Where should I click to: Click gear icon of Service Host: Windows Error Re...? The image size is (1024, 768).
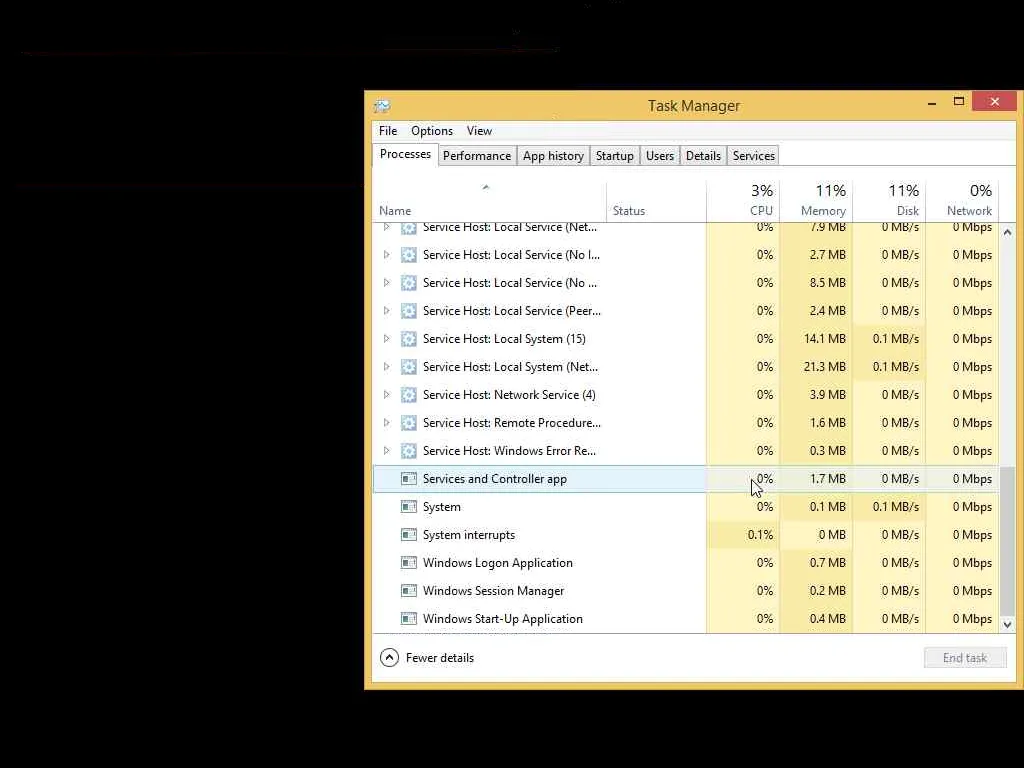(x=409, y=451)
